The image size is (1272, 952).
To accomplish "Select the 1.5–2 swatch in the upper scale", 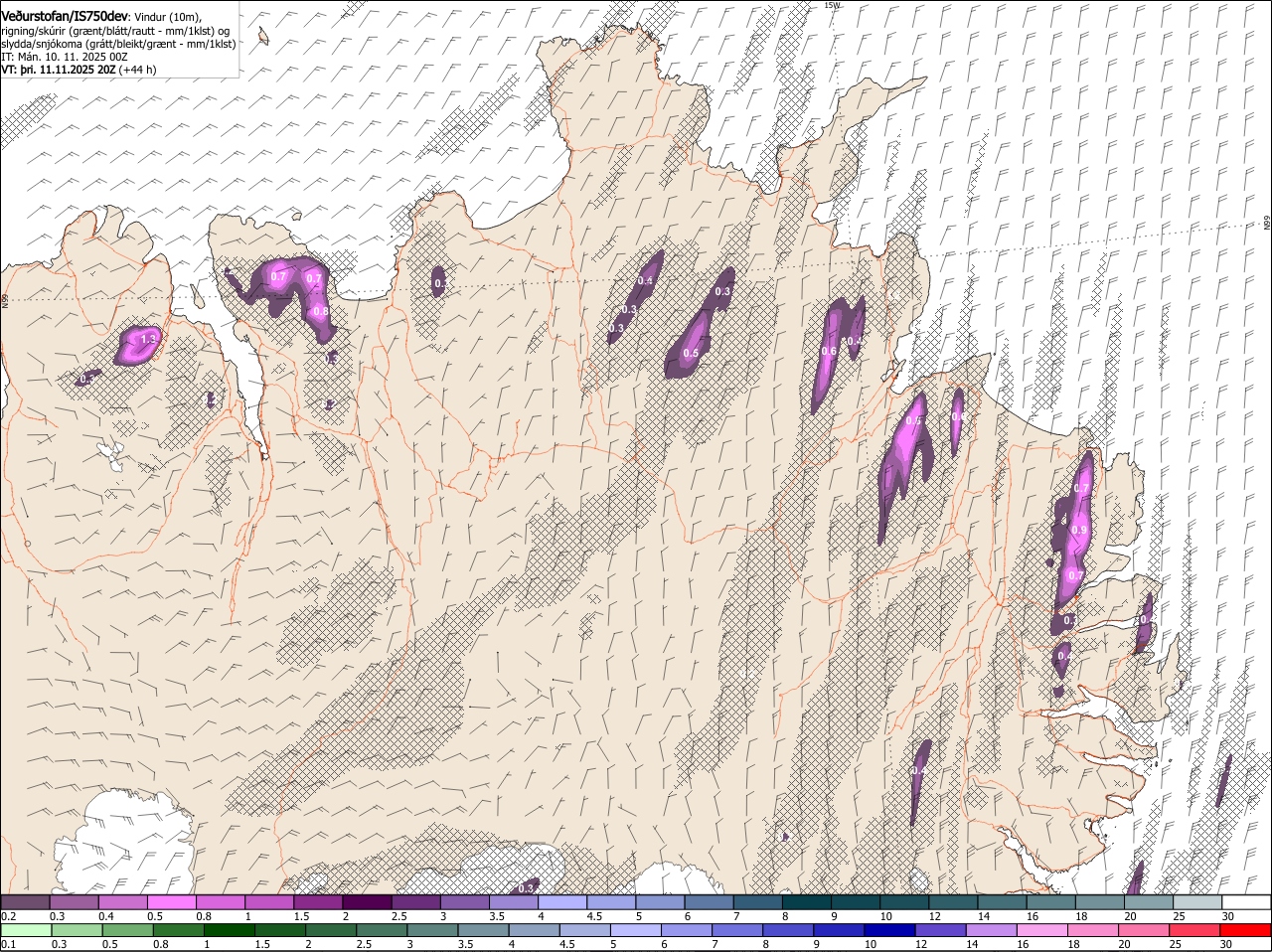I will (x=318, y=901).
